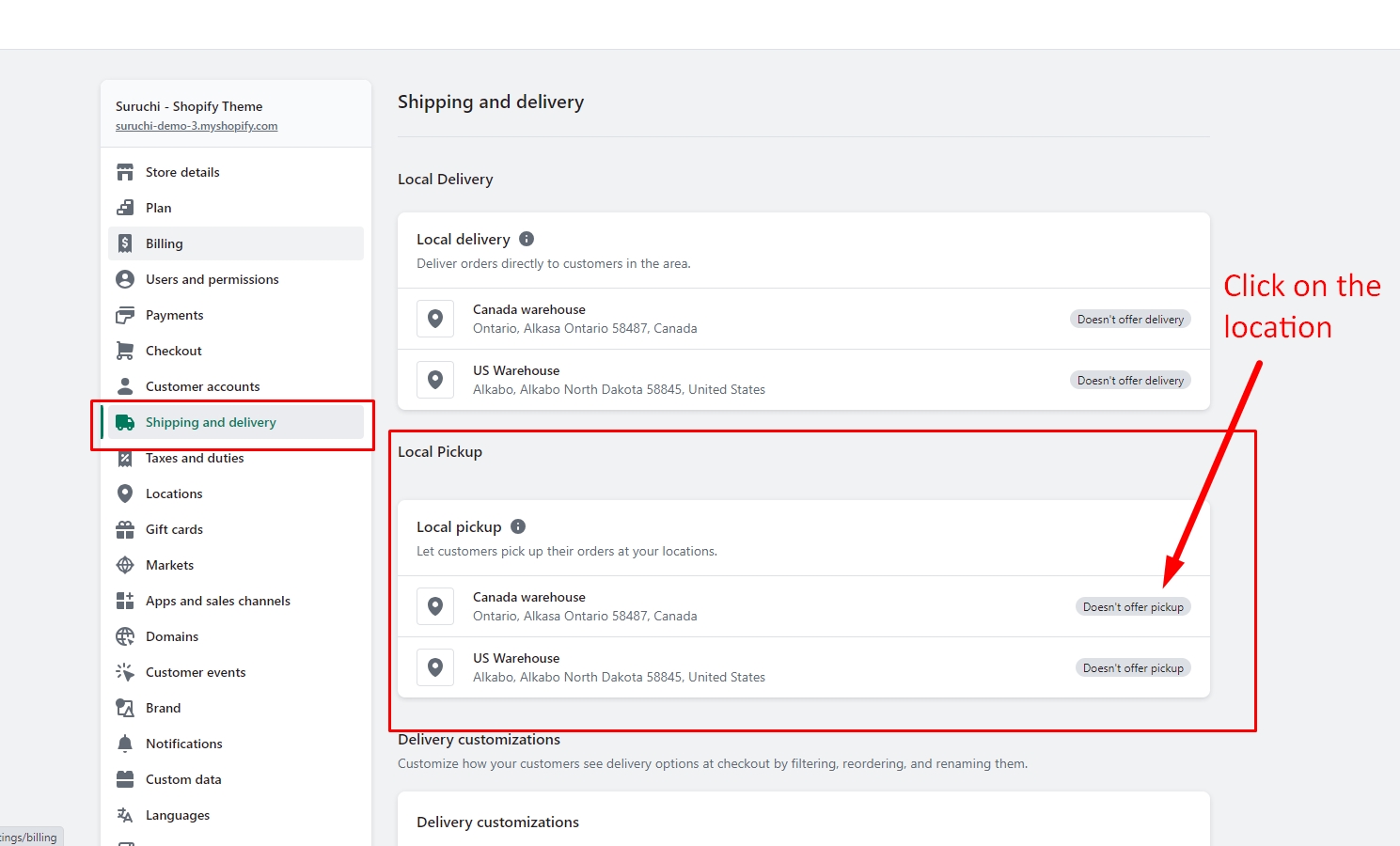Click the Gift cards present icon
The height and width of the screenshot is (846, 1400).
click(x=125, y=529)
